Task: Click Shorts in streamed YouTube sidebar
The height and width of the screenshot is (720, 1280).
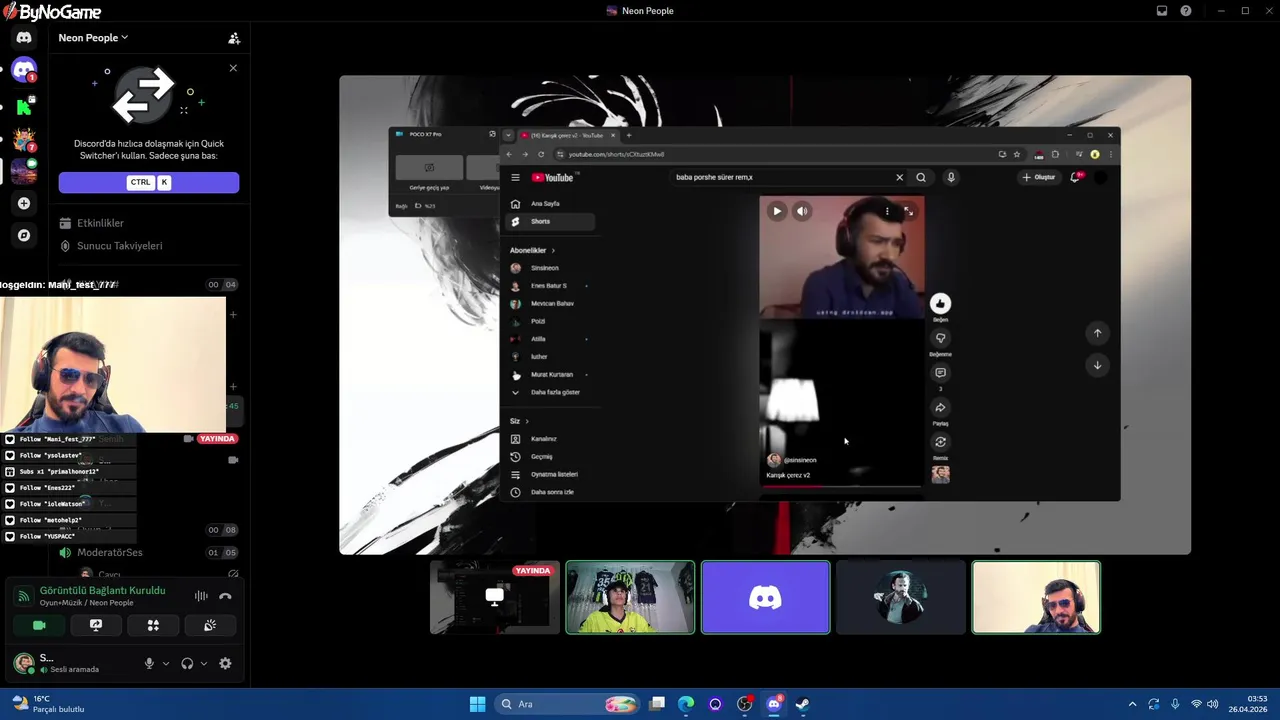Action: click(551, 222)
